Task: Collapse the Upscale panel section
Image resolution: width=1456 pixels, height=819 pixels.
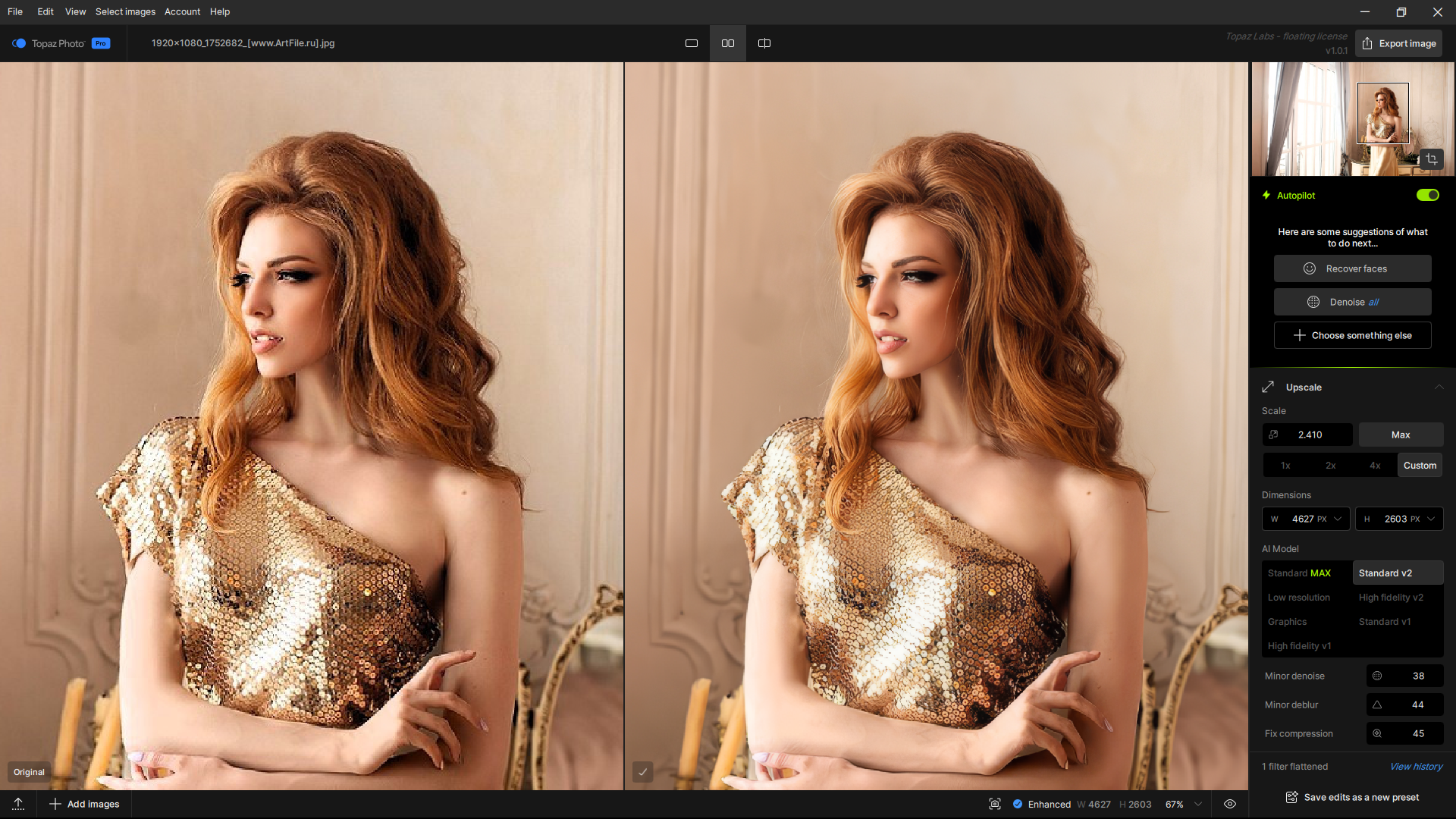Action: [x=1439, y=387]
